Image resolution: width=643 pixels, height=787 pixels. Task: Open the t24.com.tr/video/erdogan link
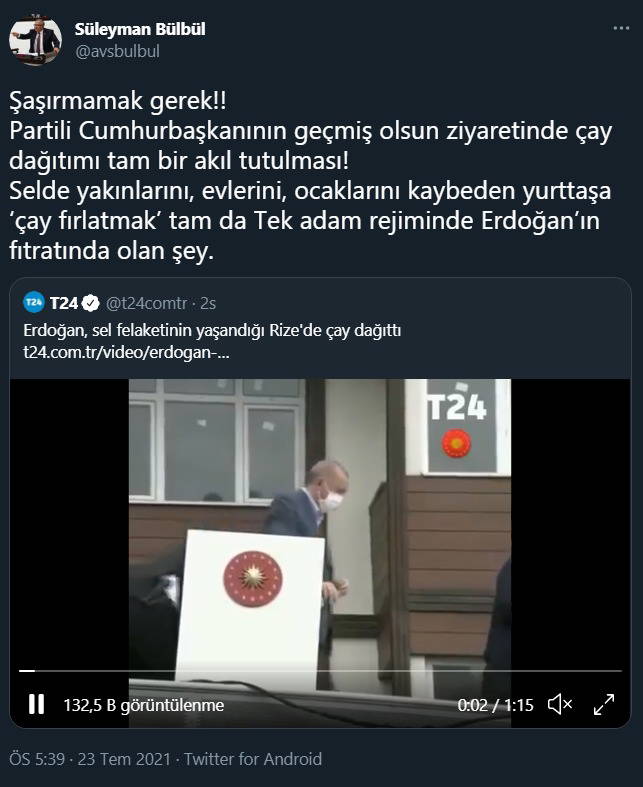(126, 352)
